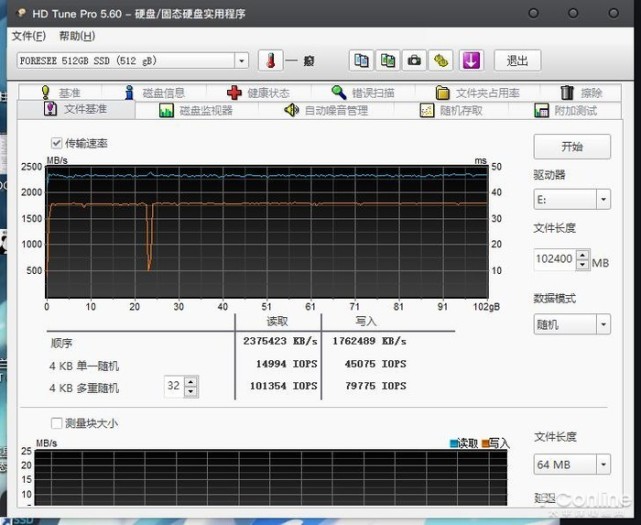The image size is (641, 525).
Task: Click the 45075 IOPS write value
Action: 375,363
